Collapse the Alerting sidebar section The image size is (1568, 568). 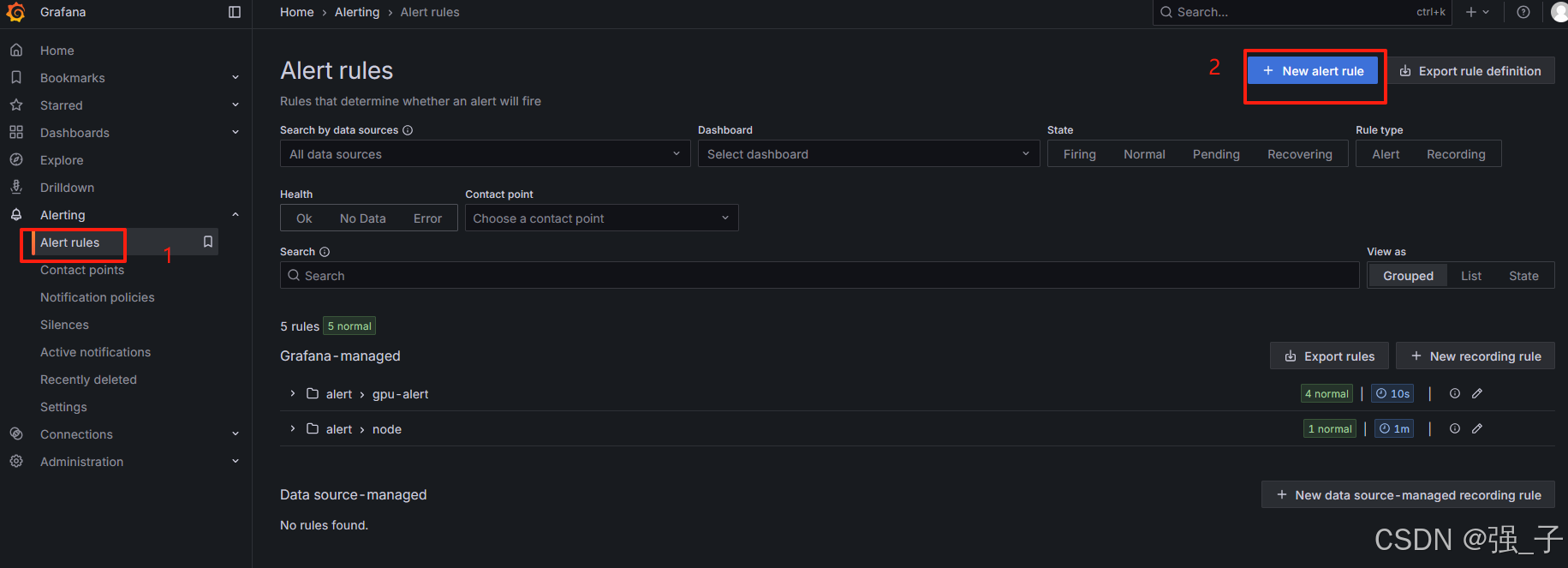point(235,215)
